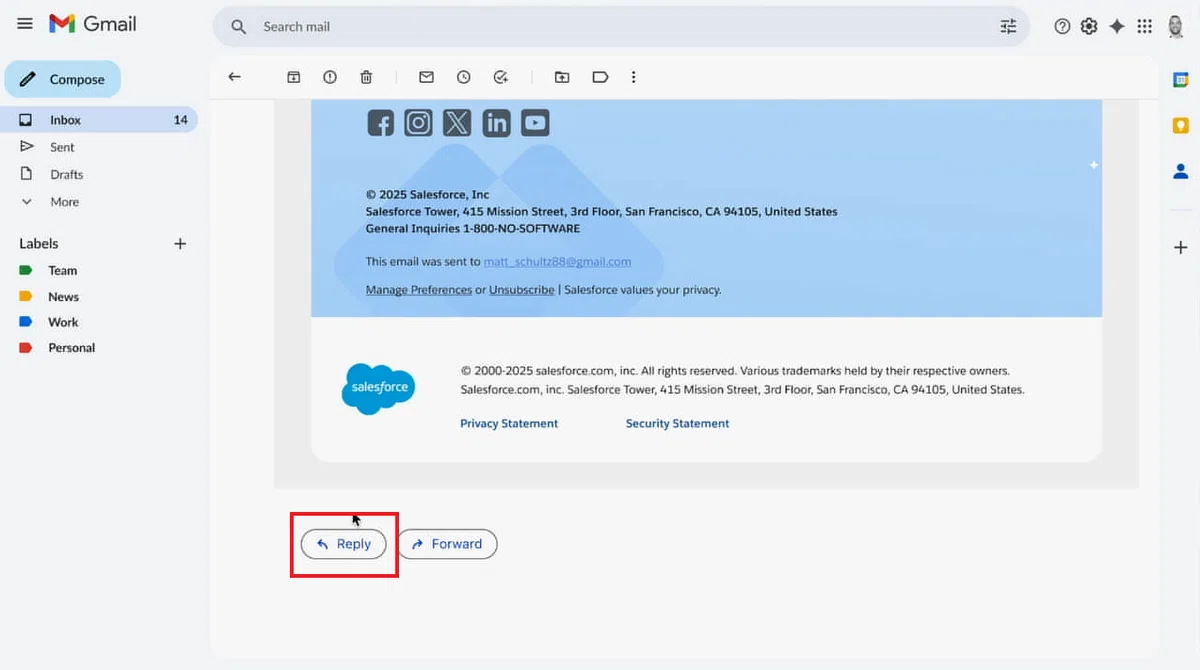
Task: Go back to inbox arrow
Action: [x=234, y=77]
